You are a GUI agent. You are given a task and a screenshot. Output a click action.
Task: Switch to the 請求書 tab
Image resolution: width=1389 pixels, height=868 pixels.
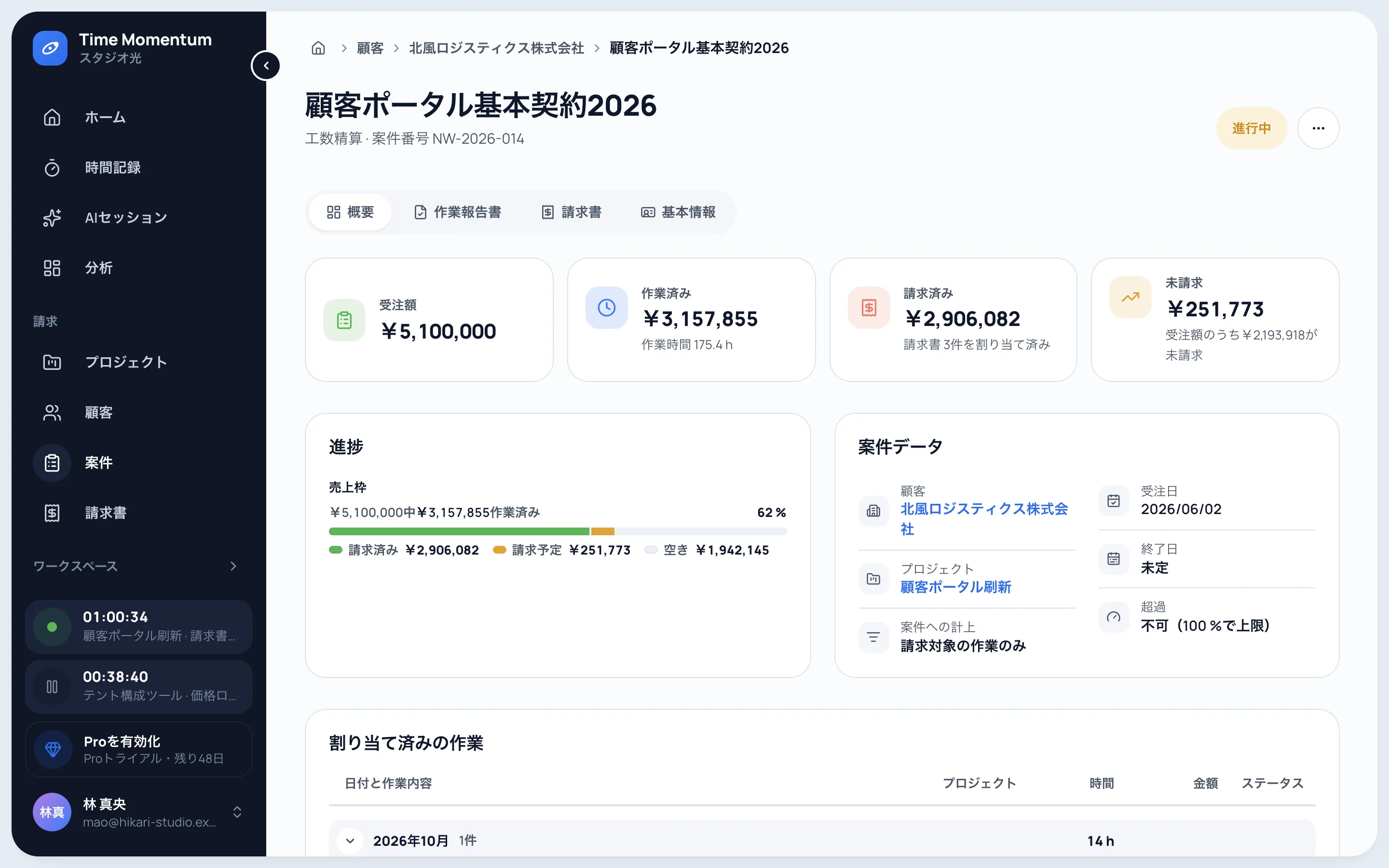coord(572,212)
